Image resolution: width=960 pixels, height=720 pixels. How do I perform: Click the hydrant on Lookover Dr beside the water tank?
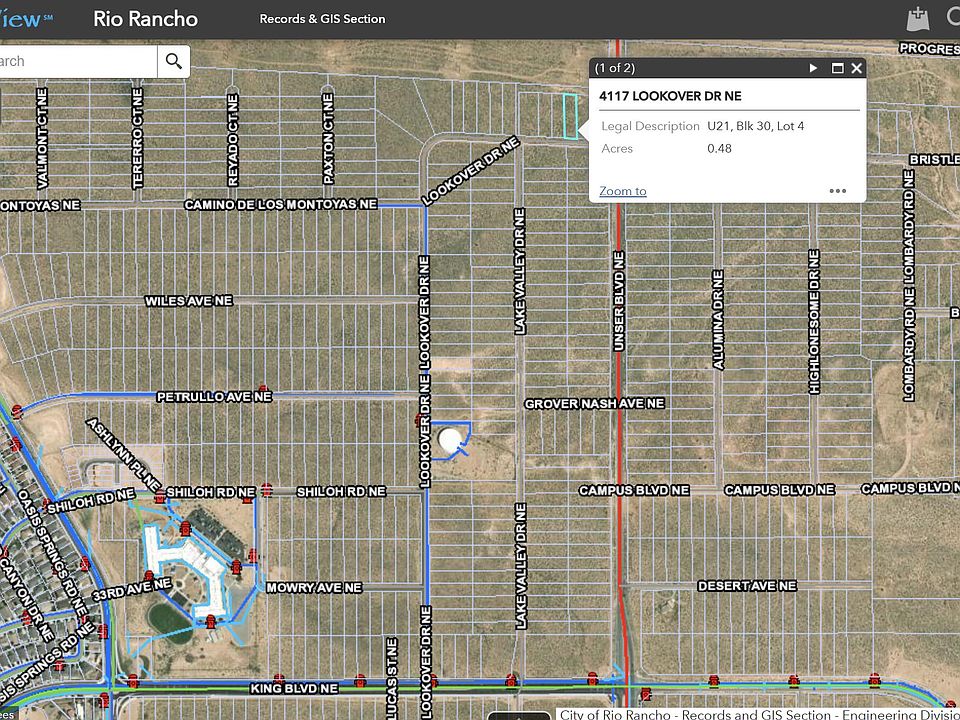click(419, 421)
